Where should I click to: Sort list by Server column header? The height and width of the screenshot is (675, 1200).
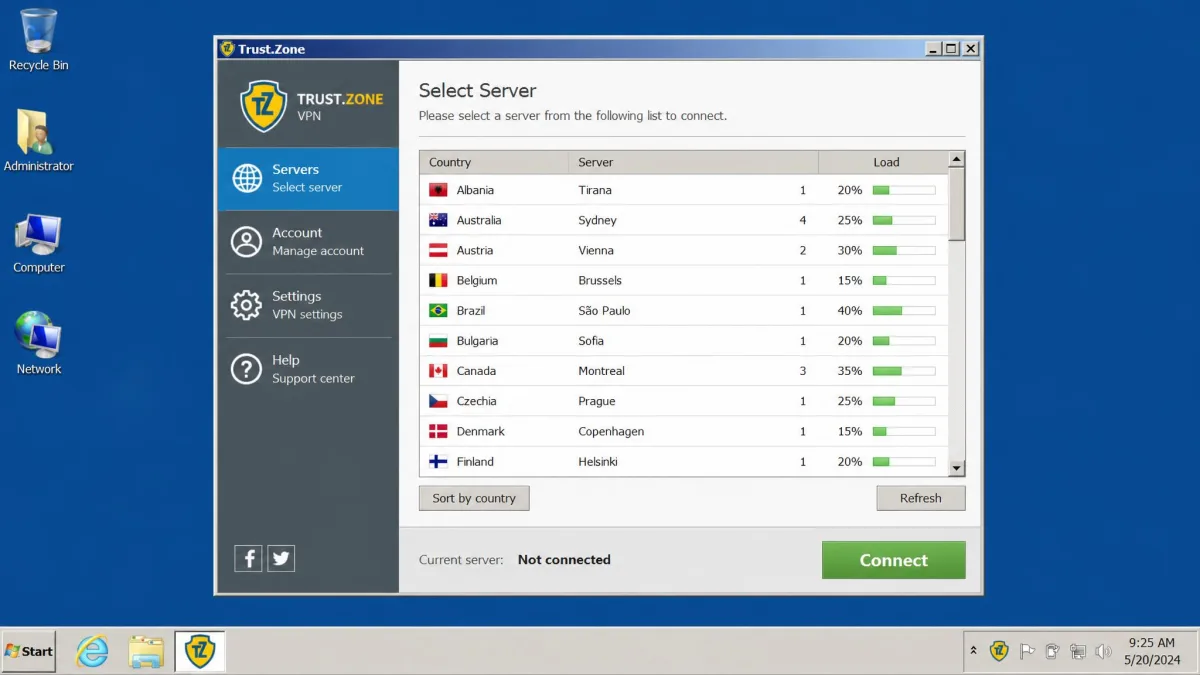point(693,162)
